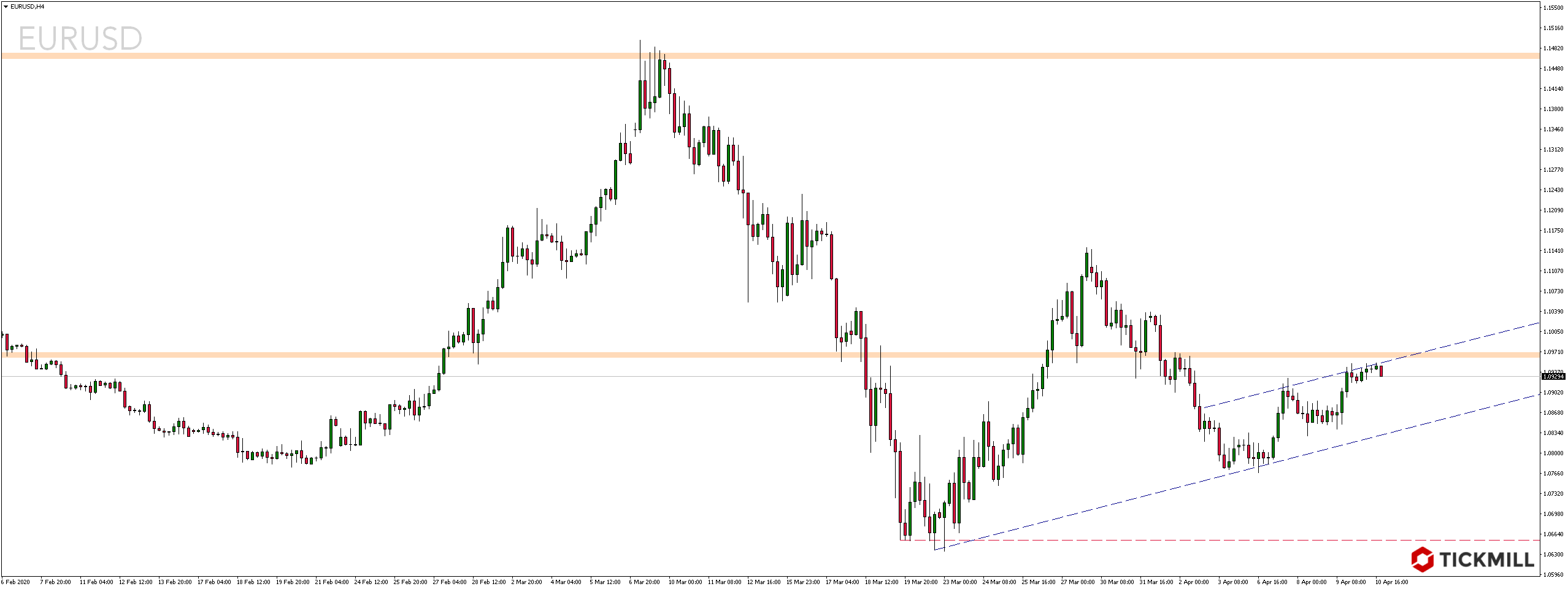Click the 10 Apr 16:00 time label
Viewport: 1568px width, 589px height.
(1391, 582)
